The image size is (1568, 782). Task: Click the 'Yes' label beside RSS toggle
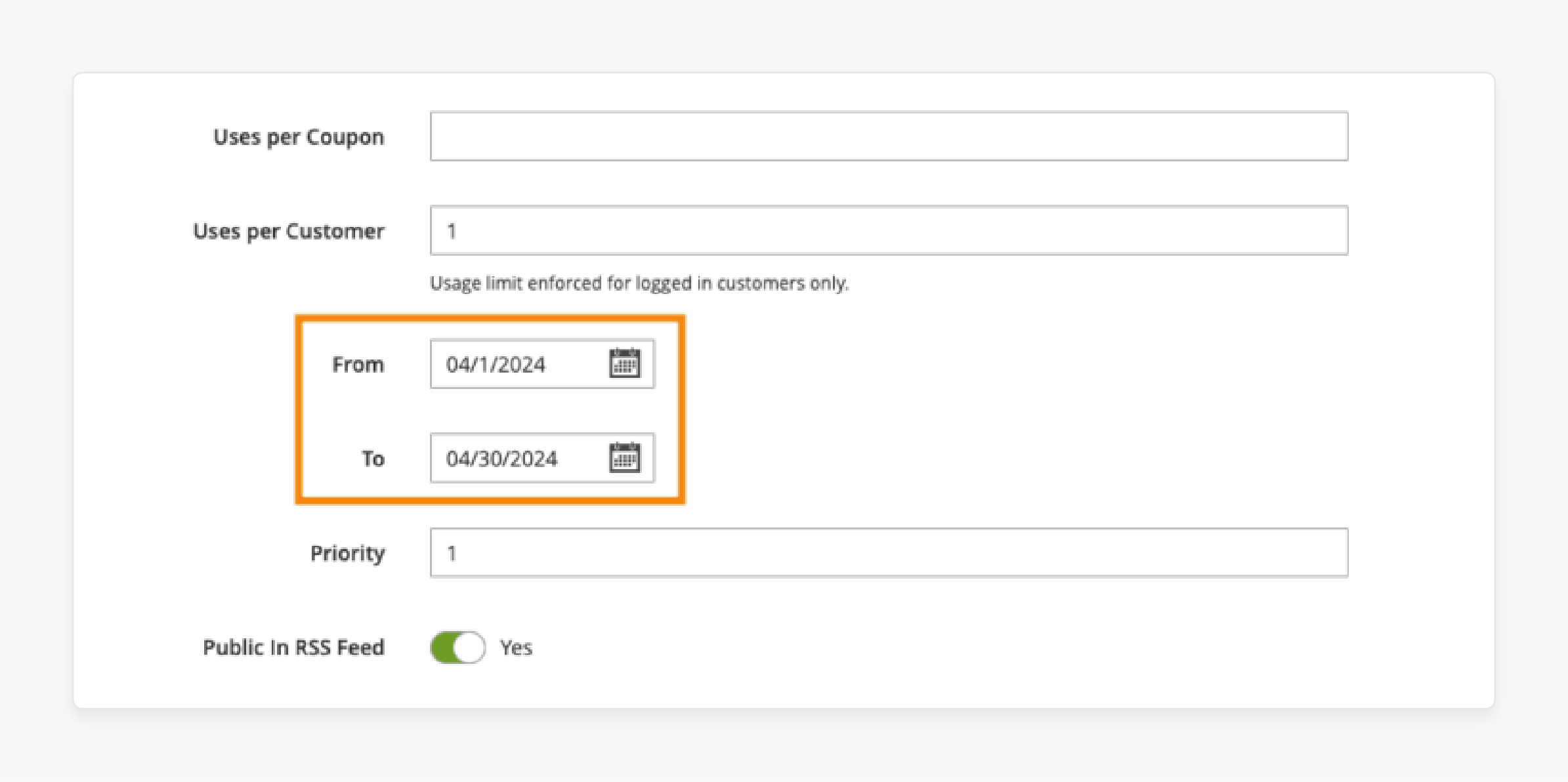[516, 648]
